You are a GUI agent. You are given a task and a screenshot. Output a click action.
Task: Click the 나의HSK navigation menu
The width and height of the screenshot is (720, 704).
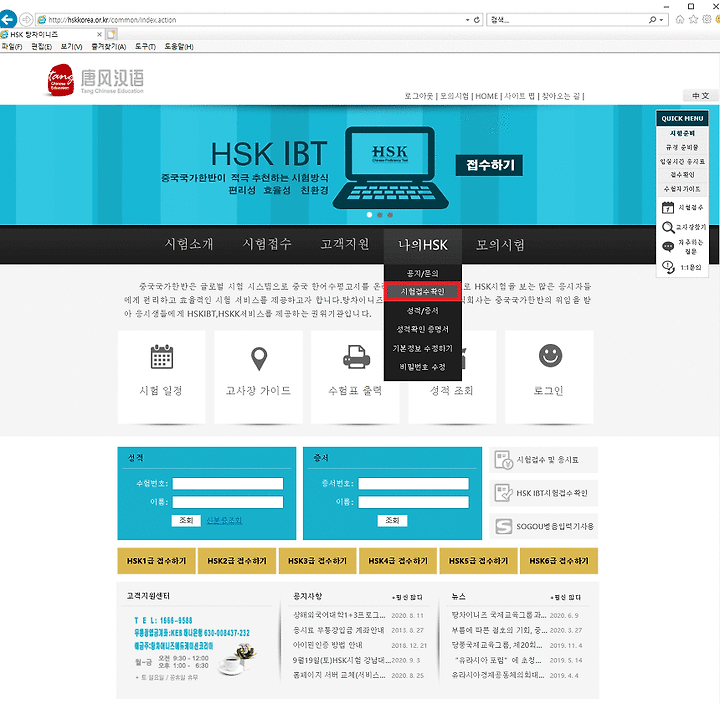(x=422, y=245)
